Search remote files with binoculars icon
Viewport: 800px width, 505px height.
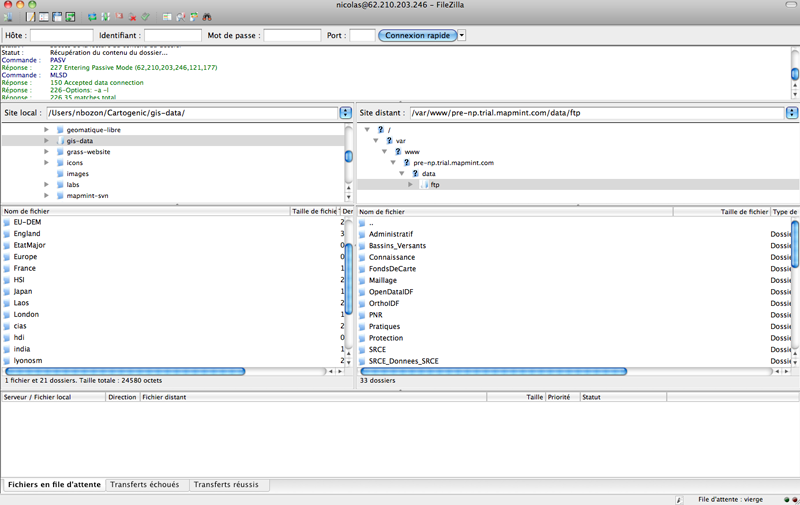207,17
